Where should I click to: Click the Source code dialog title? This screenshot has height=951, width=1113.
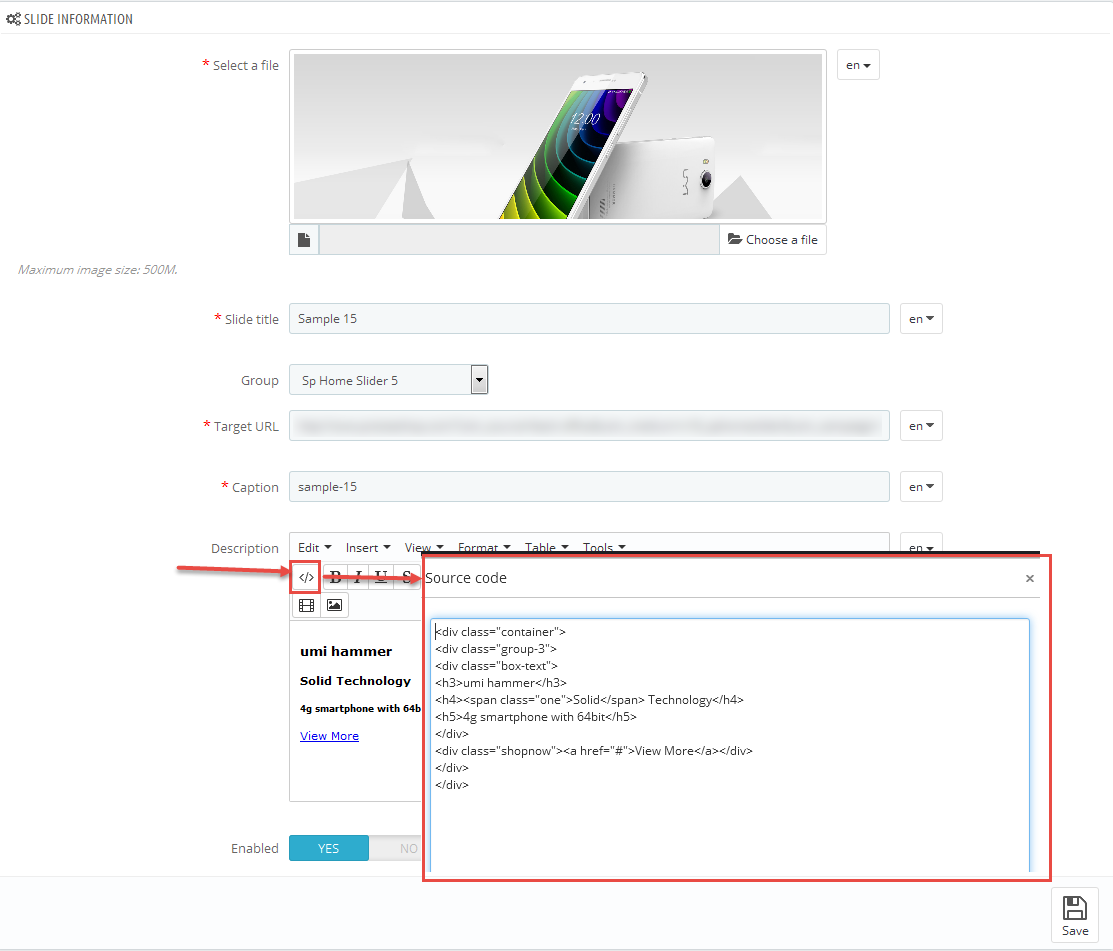click(x=466, y=578)
